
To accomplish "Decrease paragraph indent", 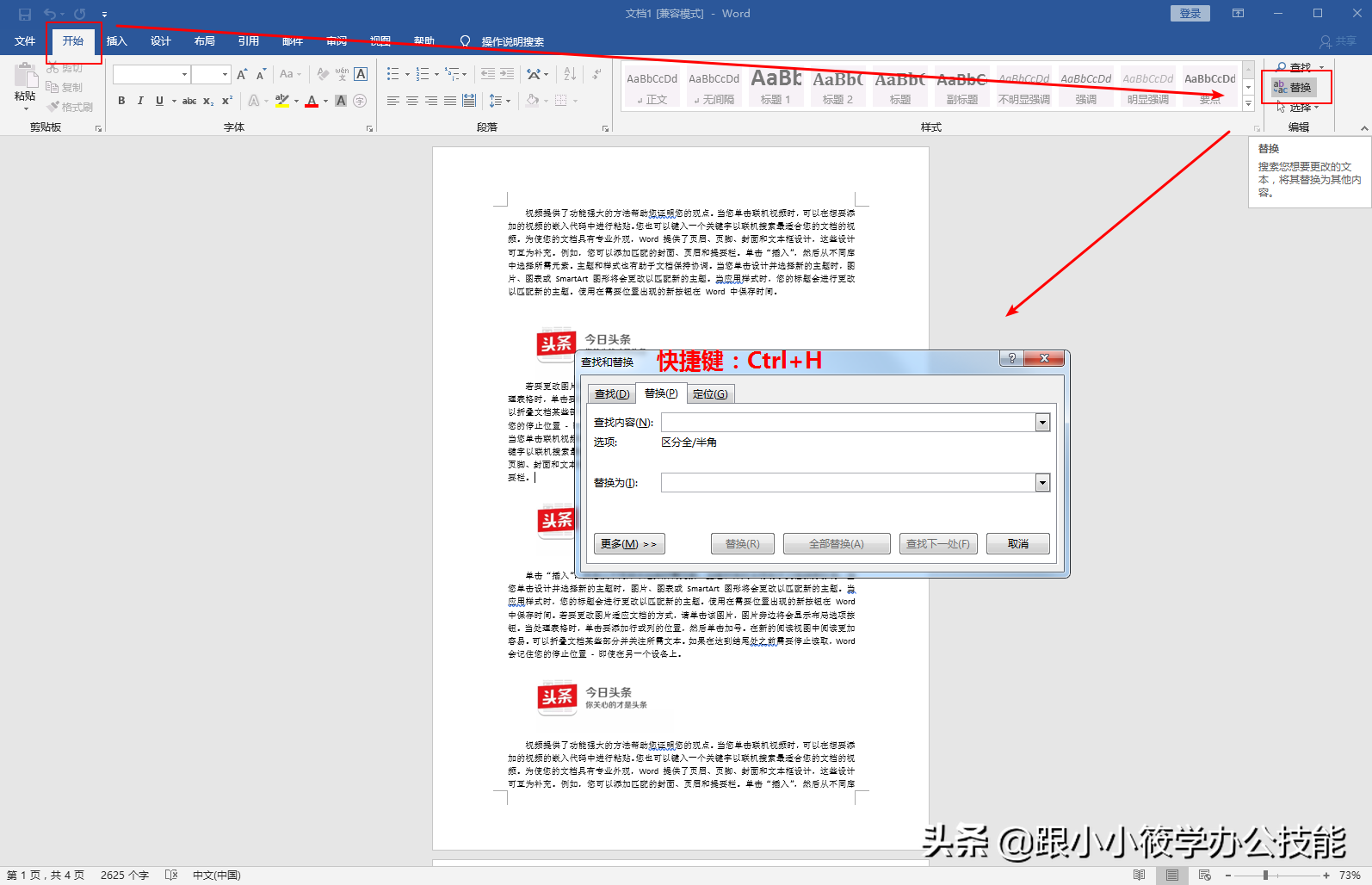I will tap(488, 75).
